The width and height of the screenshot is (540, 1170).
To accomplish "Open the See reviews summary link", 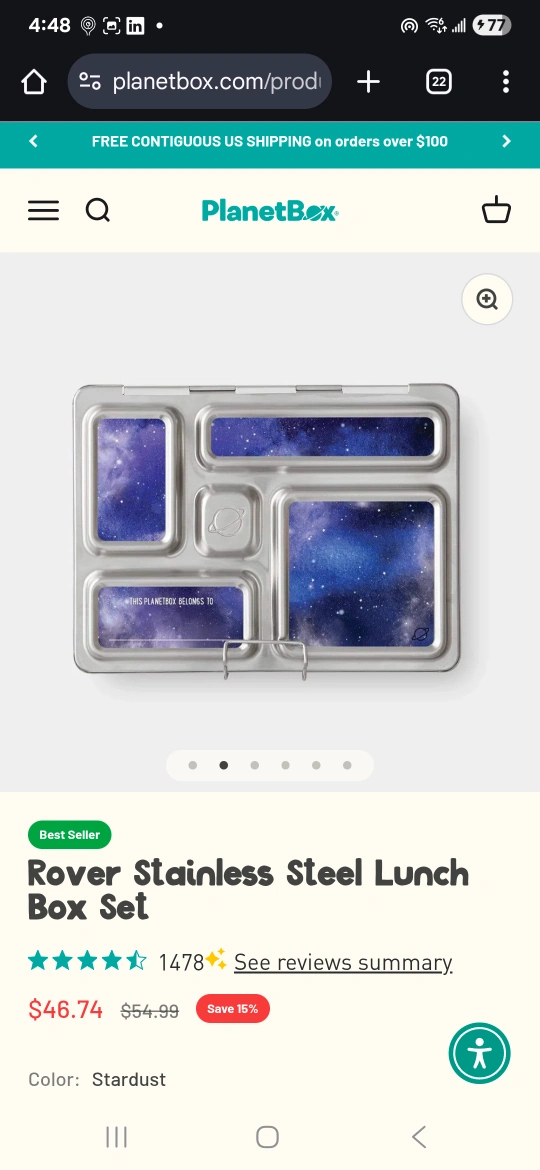I will [343, 962].
